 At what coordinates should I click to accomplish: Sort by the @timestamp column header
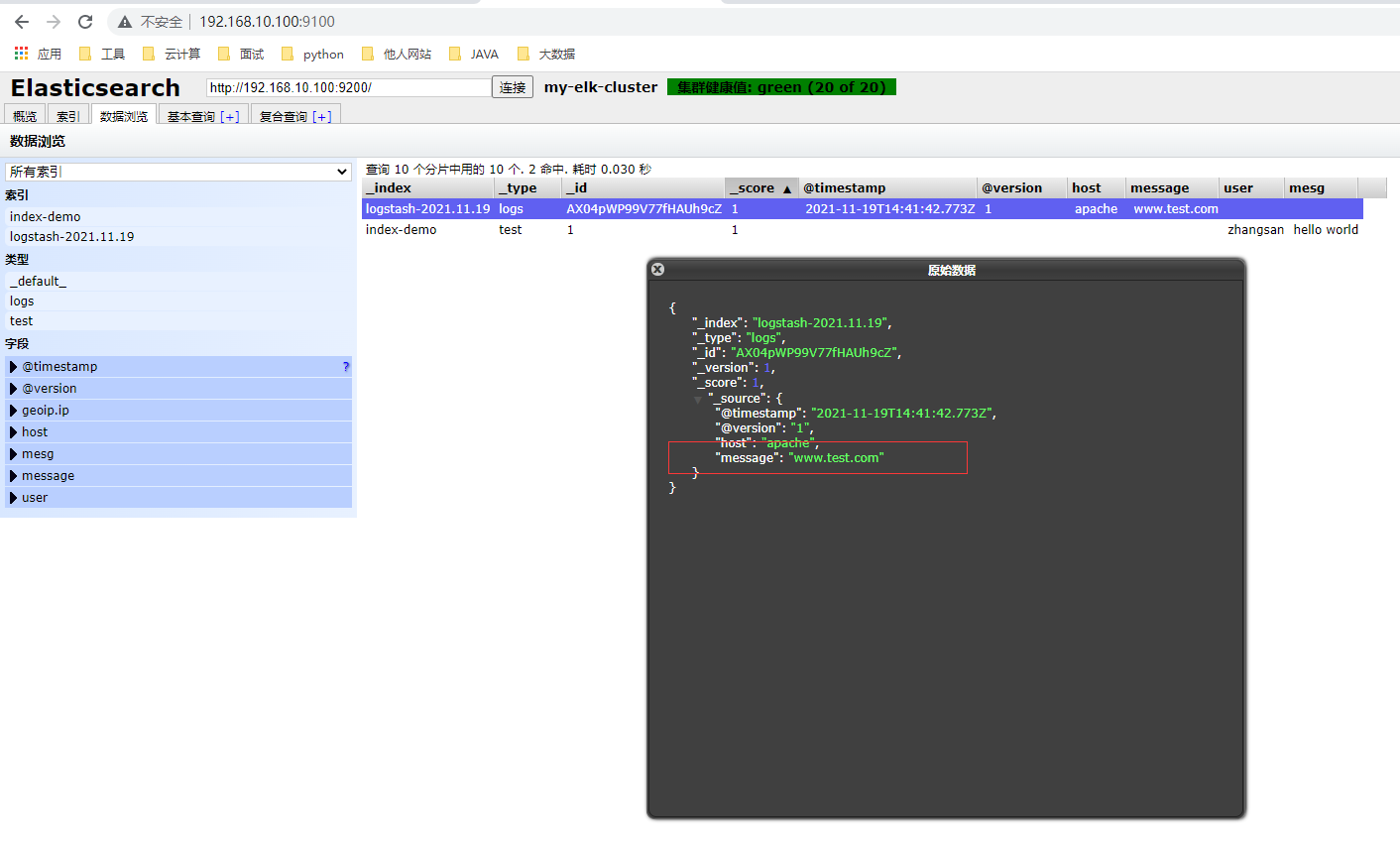click(888, 187)
